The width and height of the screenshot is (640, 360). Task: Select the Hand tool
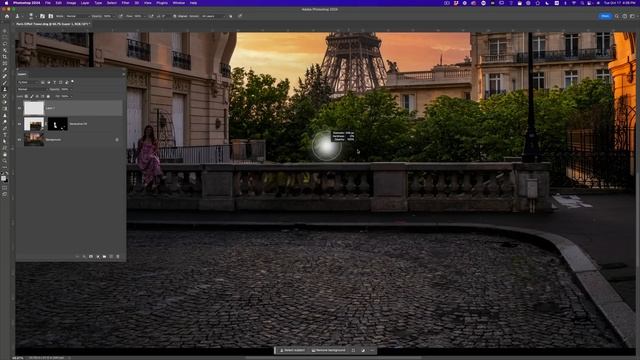pos(5,155)
